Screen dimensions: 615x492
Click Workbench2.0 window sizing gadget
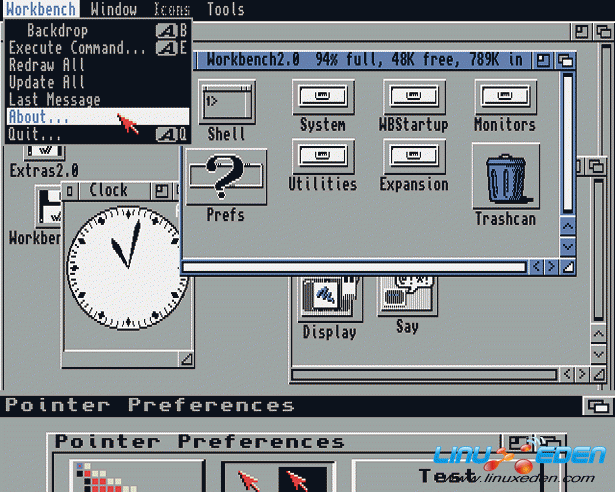point(568,267)
